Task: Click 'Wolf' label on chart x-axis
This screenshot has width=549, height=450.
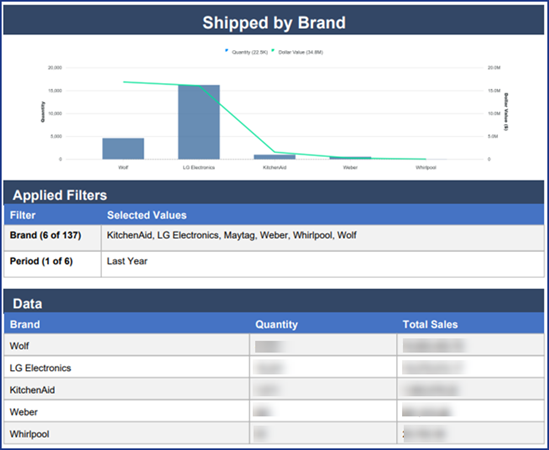Action: [123, 167]
